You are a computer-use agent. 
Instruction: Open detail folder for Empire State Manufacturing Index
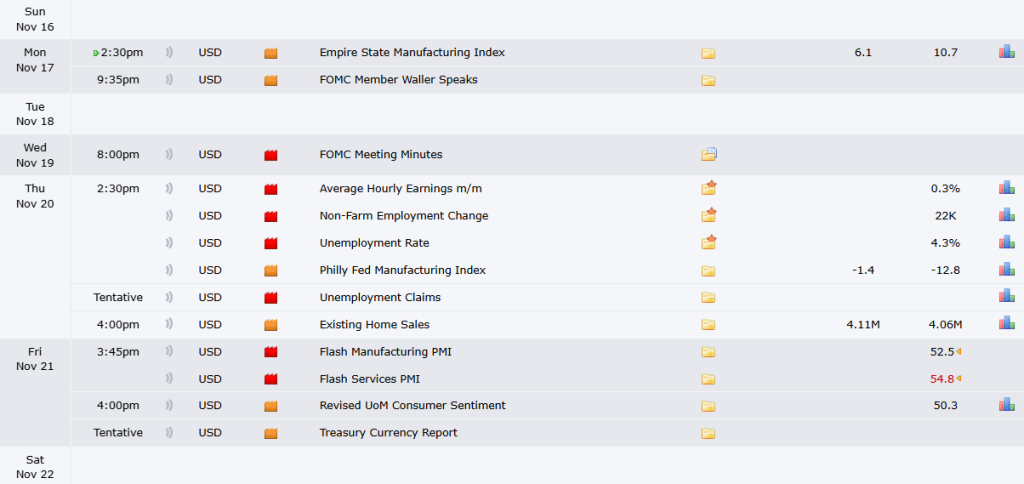click(x=709, y=53)
